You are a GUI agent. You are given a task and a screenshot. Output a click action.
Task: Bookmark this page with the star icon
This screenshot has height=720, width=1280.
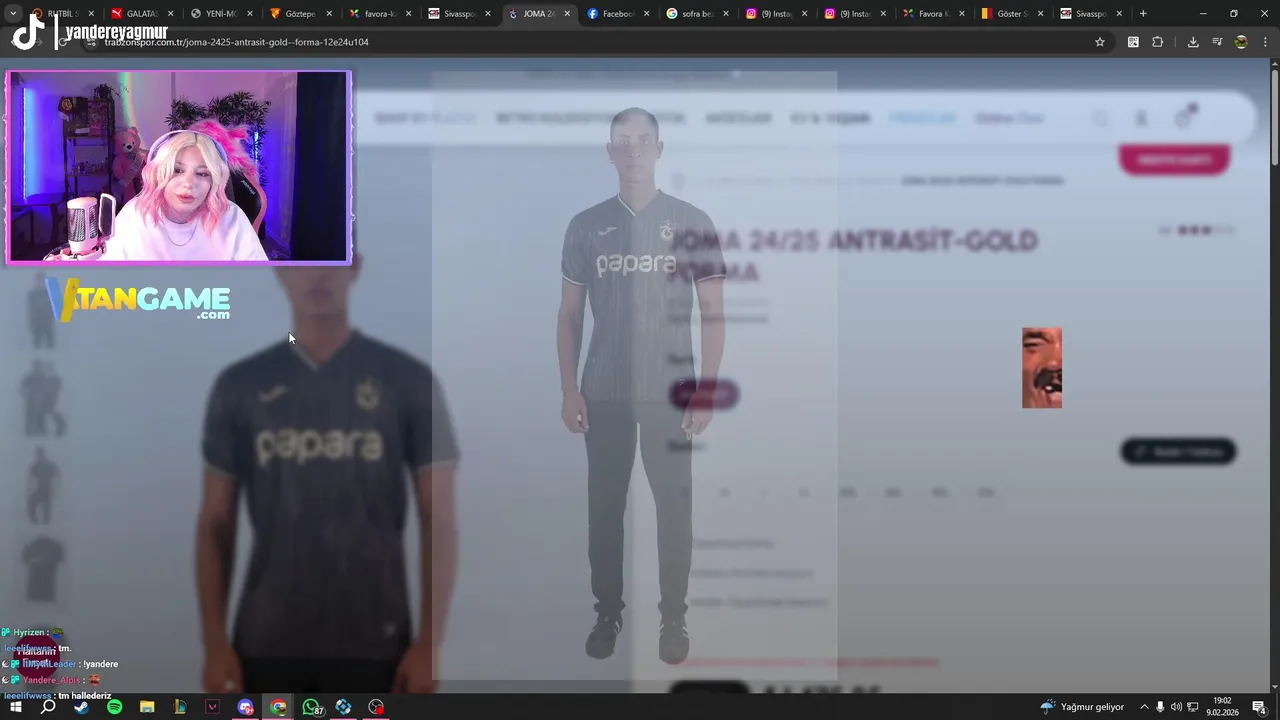[1100, 42]
